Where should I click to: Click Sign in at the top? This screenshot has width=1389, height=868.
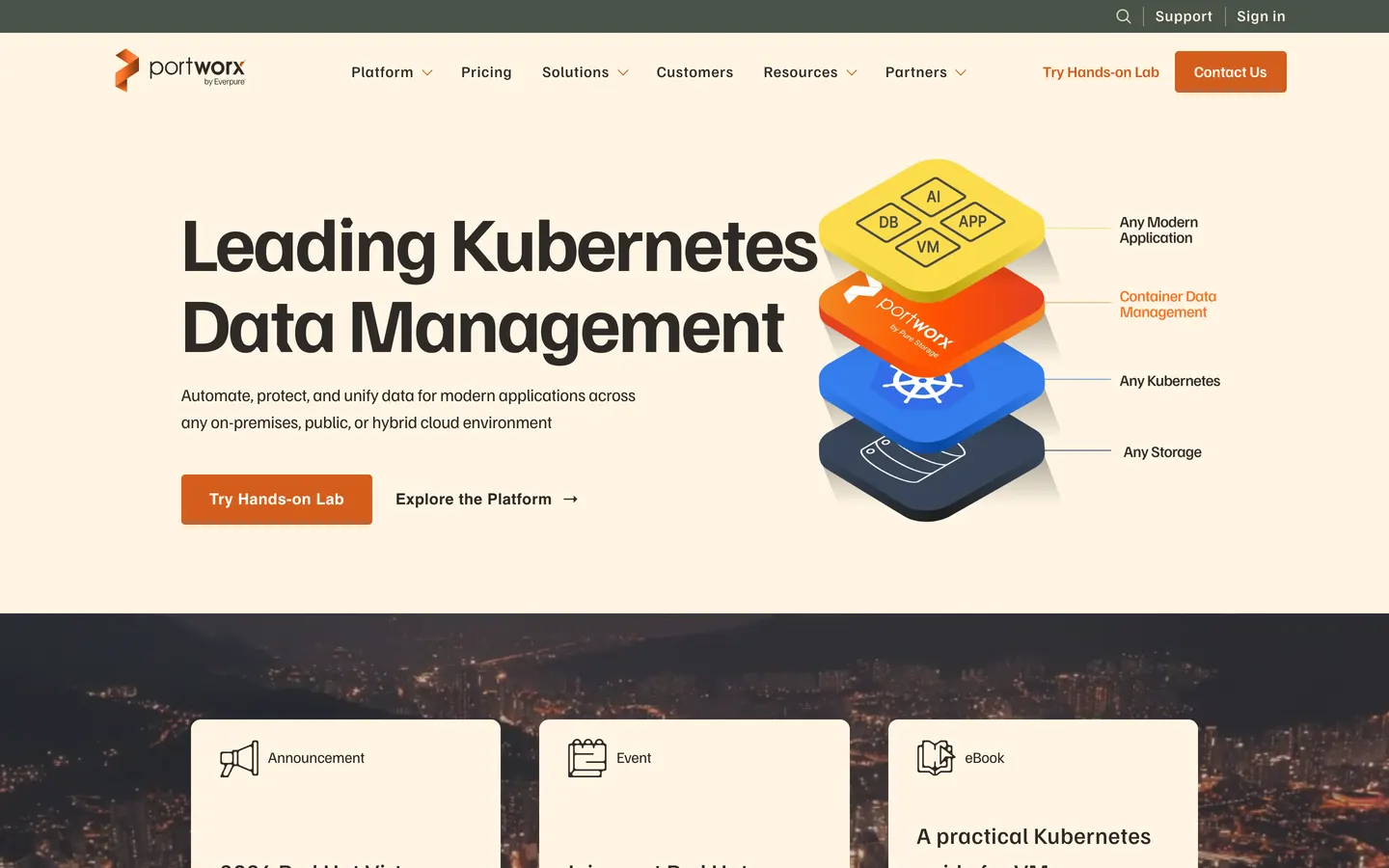pyautogui.click(x=1261, y=16)
